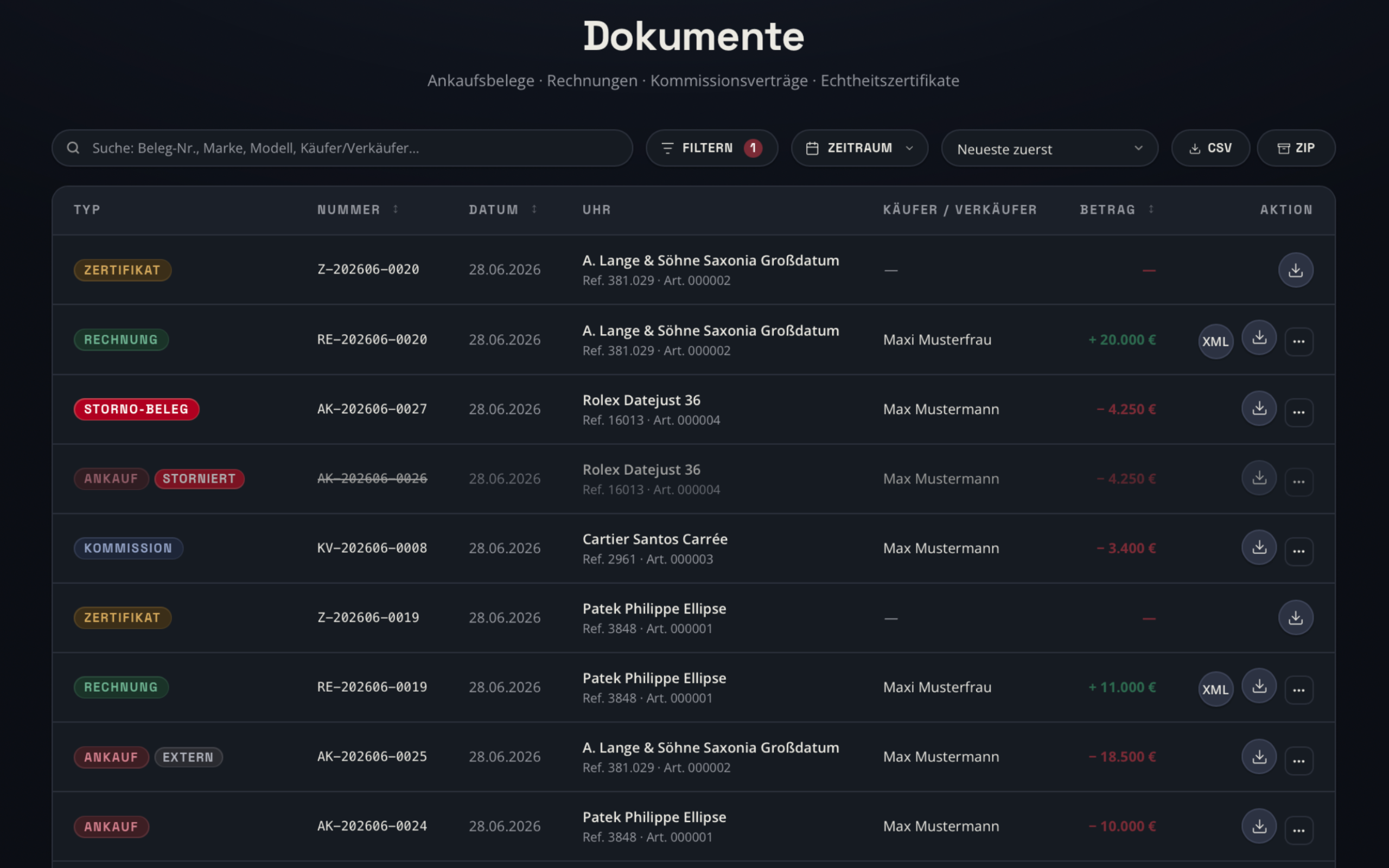
Task: Click the EXTERN badge on AK-202606-0025
Action: click(188, 757)
